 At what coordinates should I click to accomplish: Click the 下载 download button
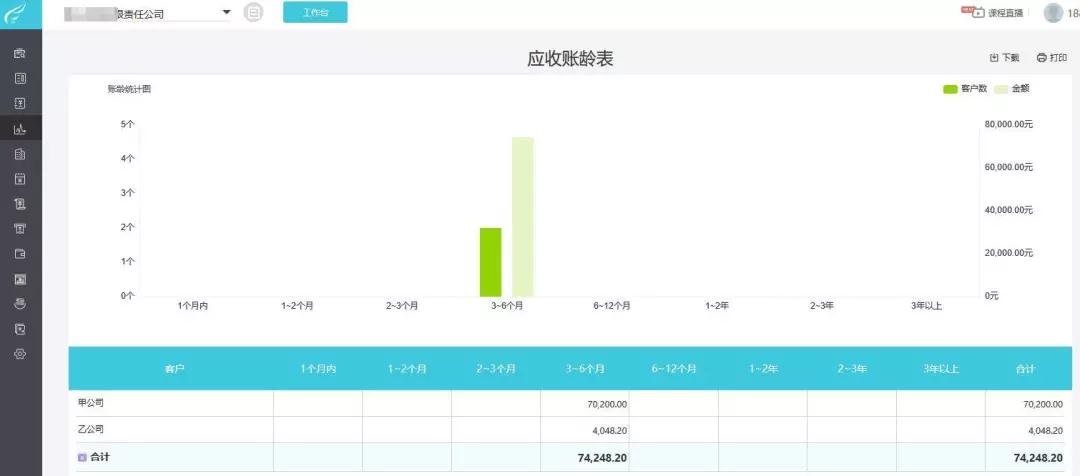coord(1004,58)
